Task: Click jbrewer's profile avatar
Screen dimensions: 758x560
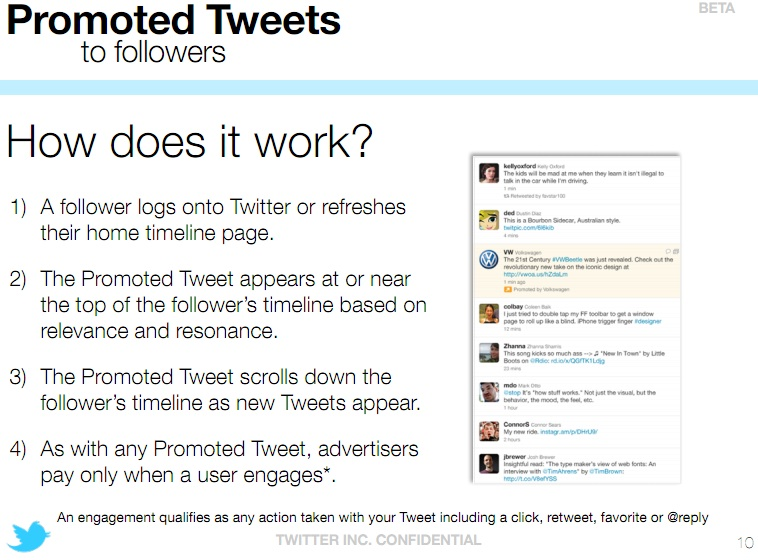Action: pyautogui.click(x=489, y=464)
